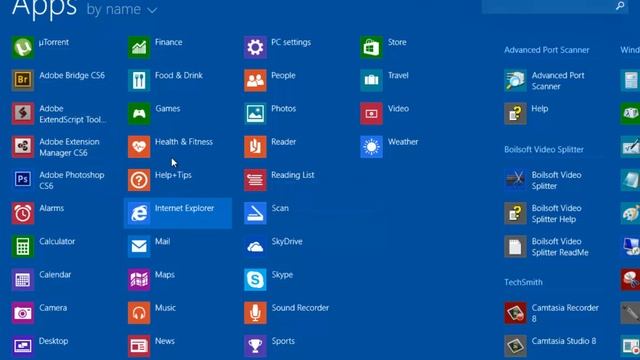Open Boilsoft Video Splitter ReadMe icon
Screen dimensions: 640x360
coord(515,246)
